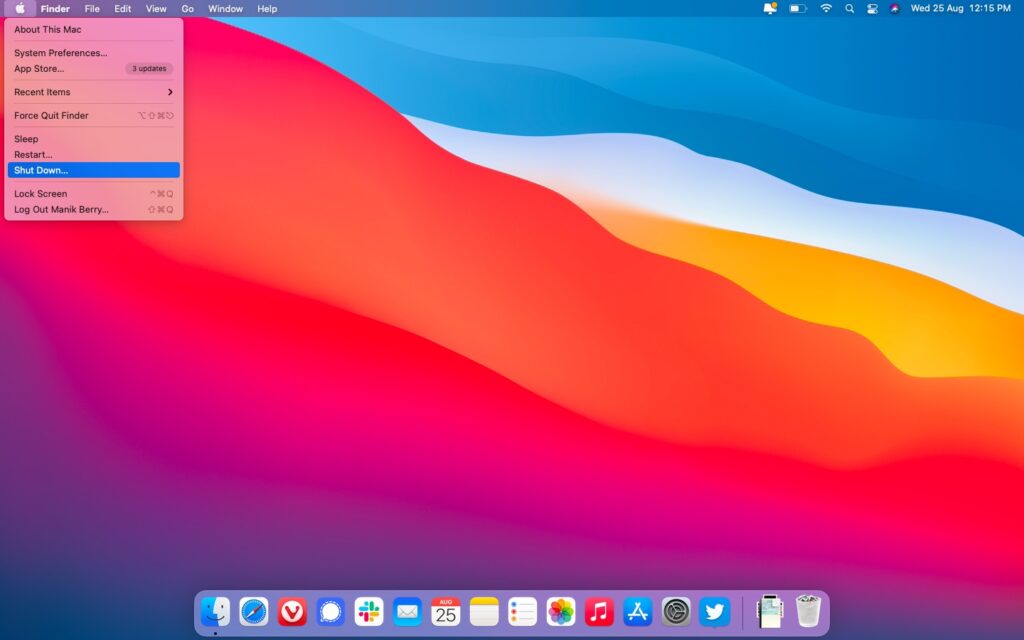Open the Mail app
1024x640 pixels.
coord(406,611)
